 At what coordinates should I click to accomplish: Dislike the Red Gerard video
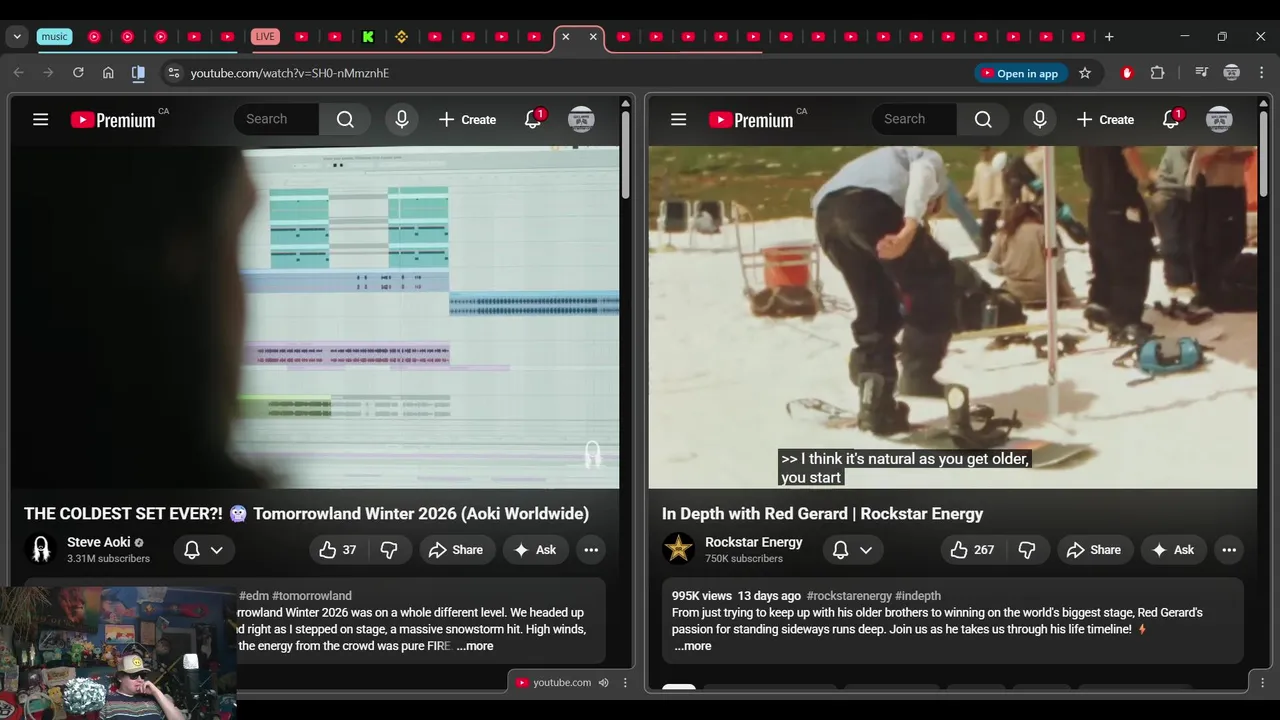pyautogui.click(x=1027, y=550)
